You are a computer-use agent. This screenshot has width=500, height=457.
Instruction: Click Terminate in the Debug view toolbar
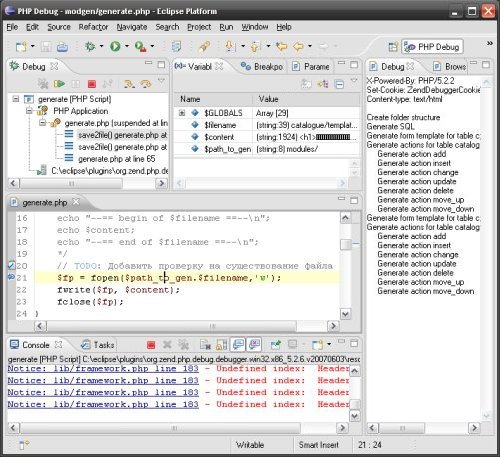[92, 84]
